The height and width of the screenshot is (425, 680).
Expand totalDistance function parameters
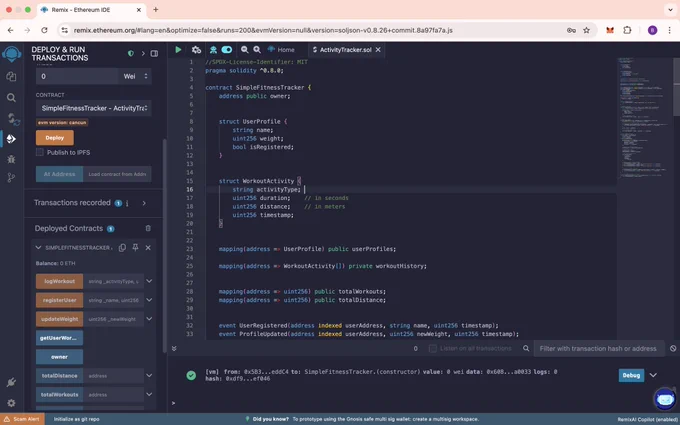pos(149,376)
